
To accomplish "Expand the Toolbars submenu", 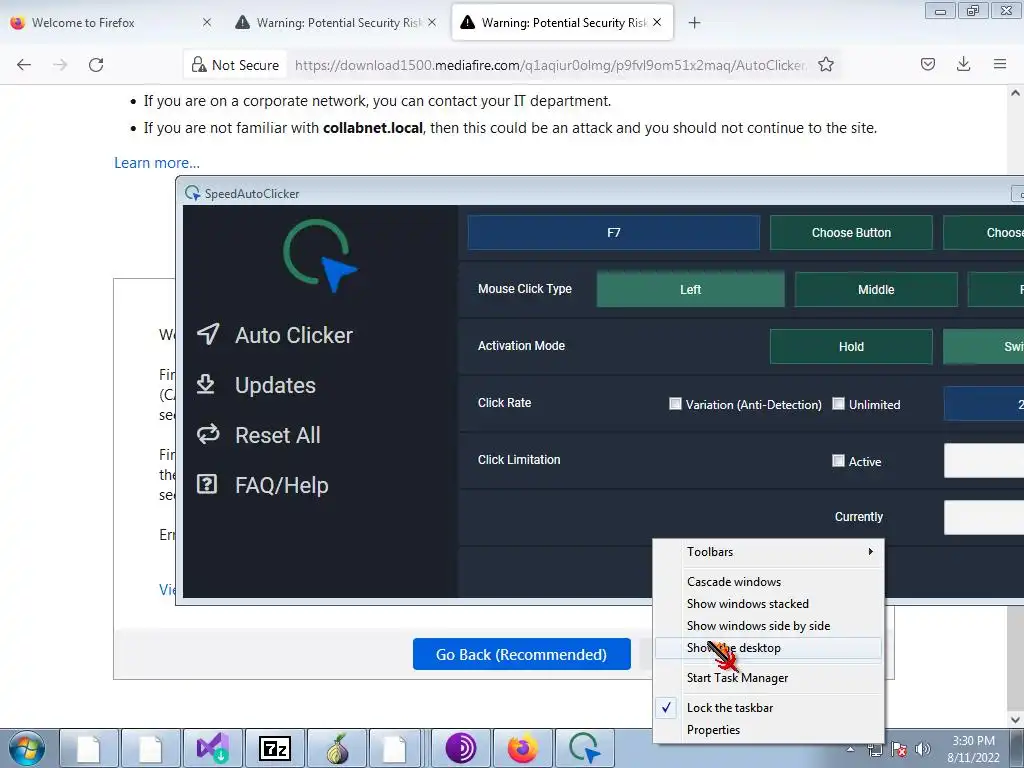I will (768, 552).
